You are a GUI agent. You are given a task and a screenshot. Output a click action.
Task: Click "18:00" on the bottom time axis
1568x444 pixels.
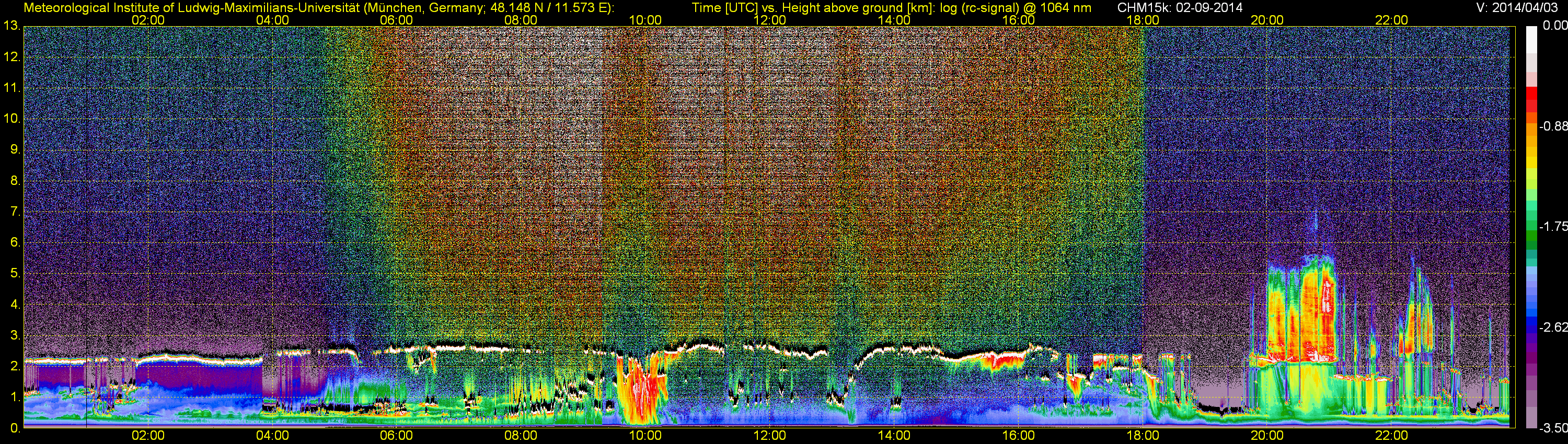[x=1143, y=436]
